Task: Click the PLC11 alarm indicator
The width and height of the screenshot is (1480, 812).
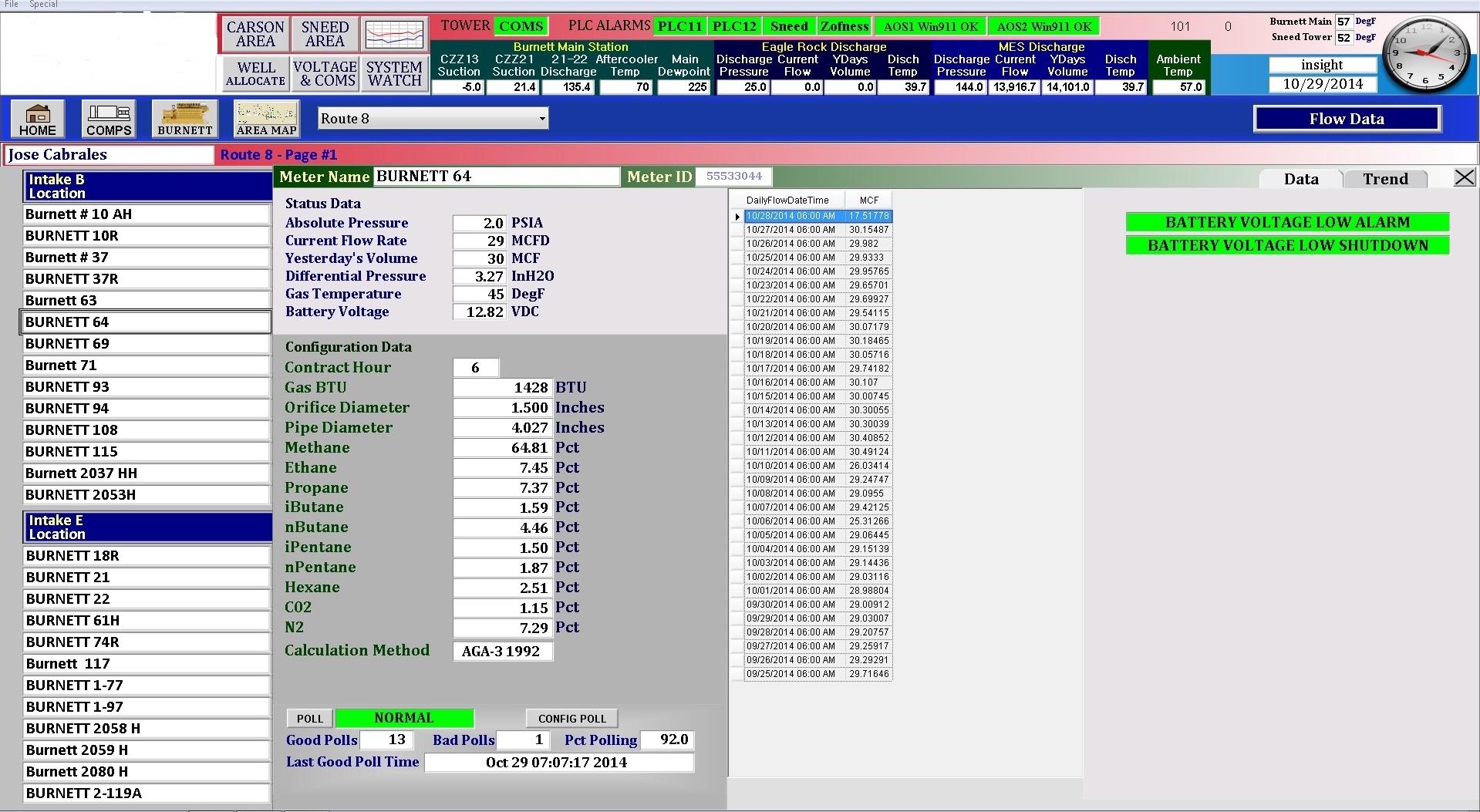Action: pos(679,25)
